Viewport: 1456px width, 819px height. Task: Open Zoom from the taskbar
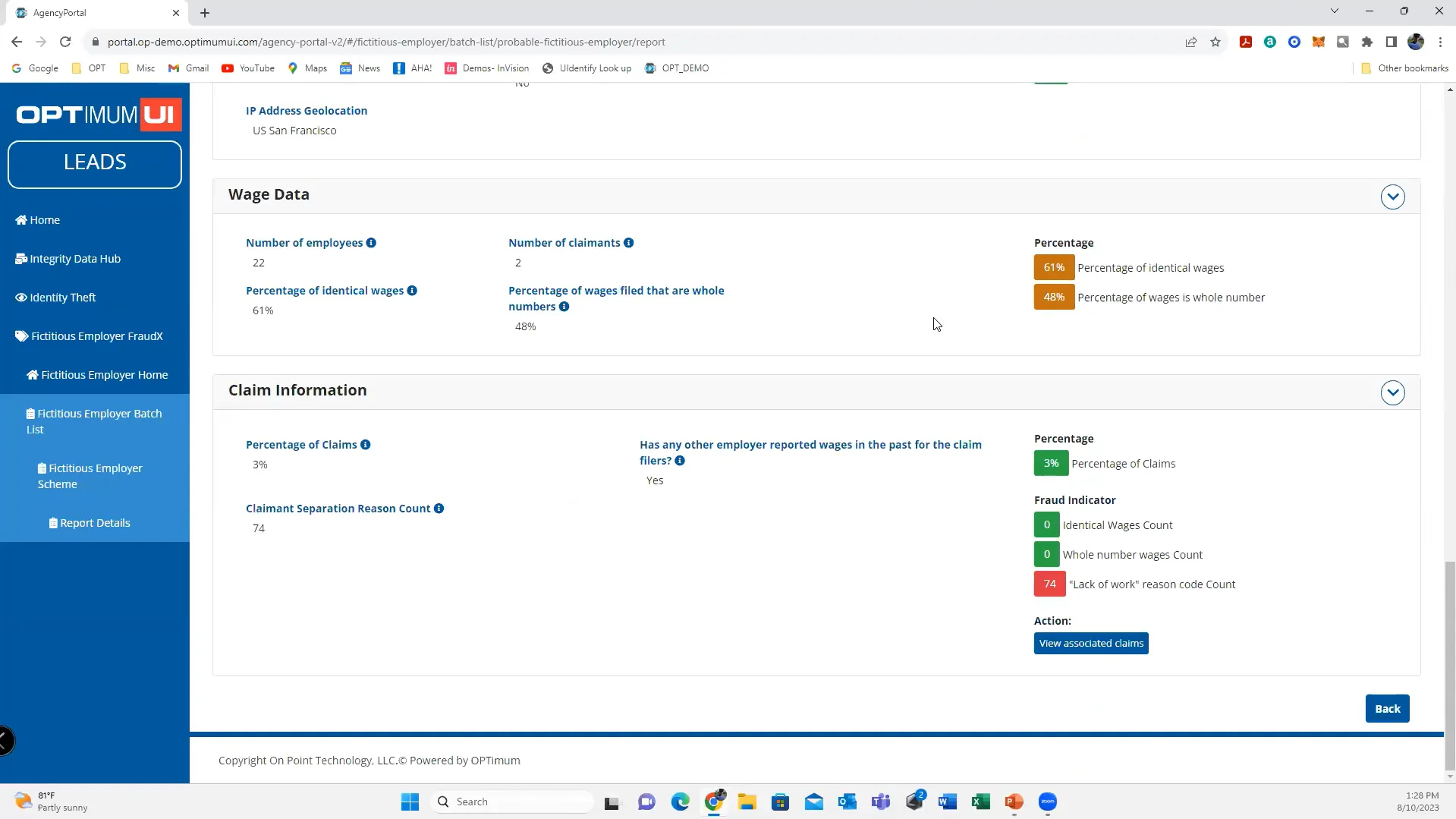(x=1047, y=802)
